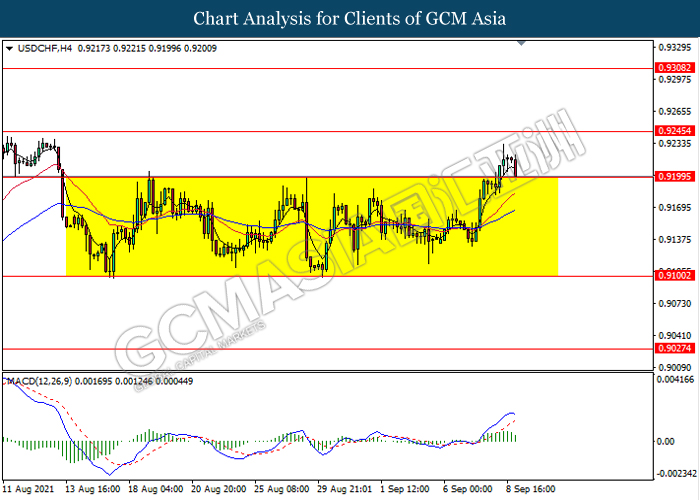Click the MACD values 0.001695 0.001246 0.000449
Screen dimensions: 700x500
click(x=134, y=381)
